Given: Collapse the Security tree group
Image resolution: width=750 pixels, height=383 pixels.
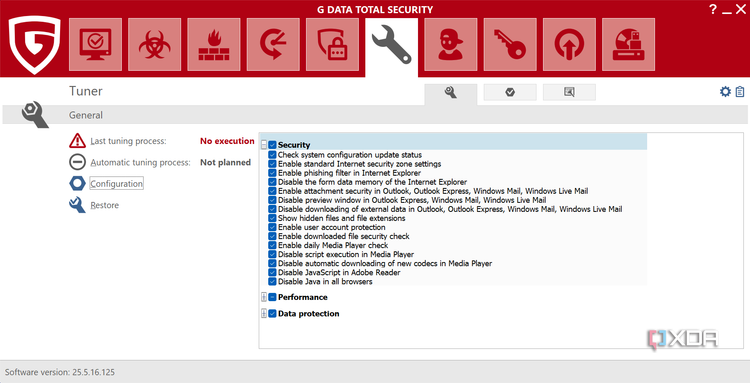Looking at the screenshot, I should 264,144.
